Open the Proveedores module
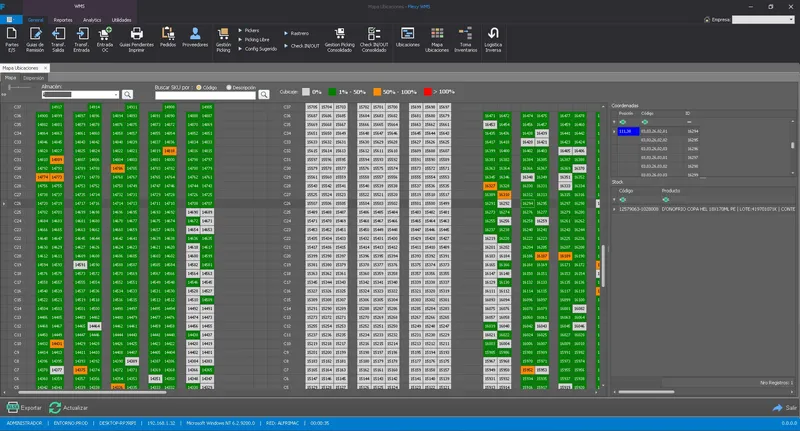The width and height of the screenshot is (800, 431). pyautogui.click(x=195, y=37)
